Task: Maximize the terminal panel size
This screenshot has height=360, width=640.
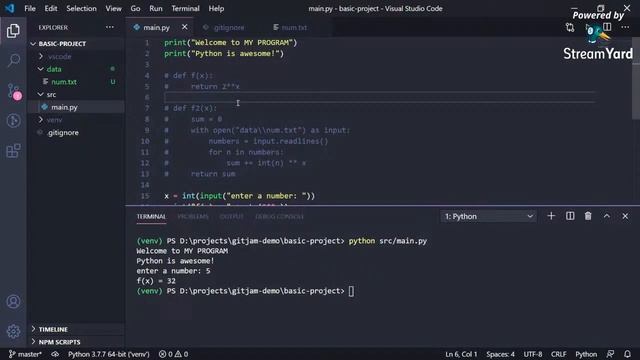Action: coord(607,216)
